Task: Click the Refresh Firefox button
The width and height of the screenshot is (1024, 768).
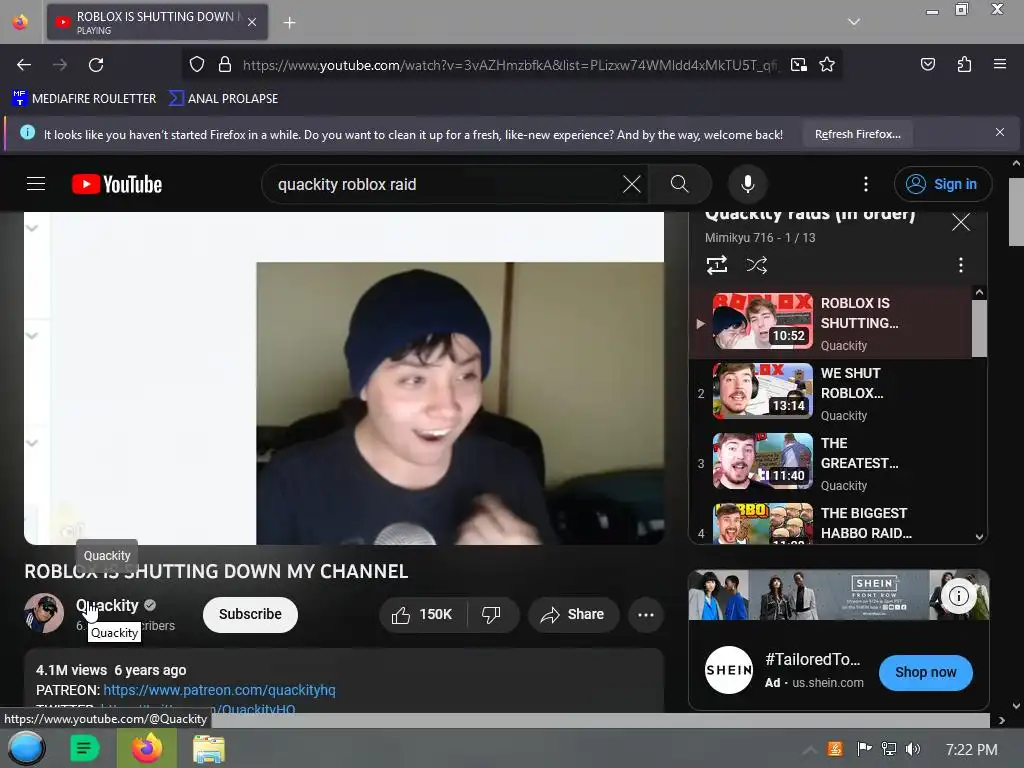Action: pos(857,134)
